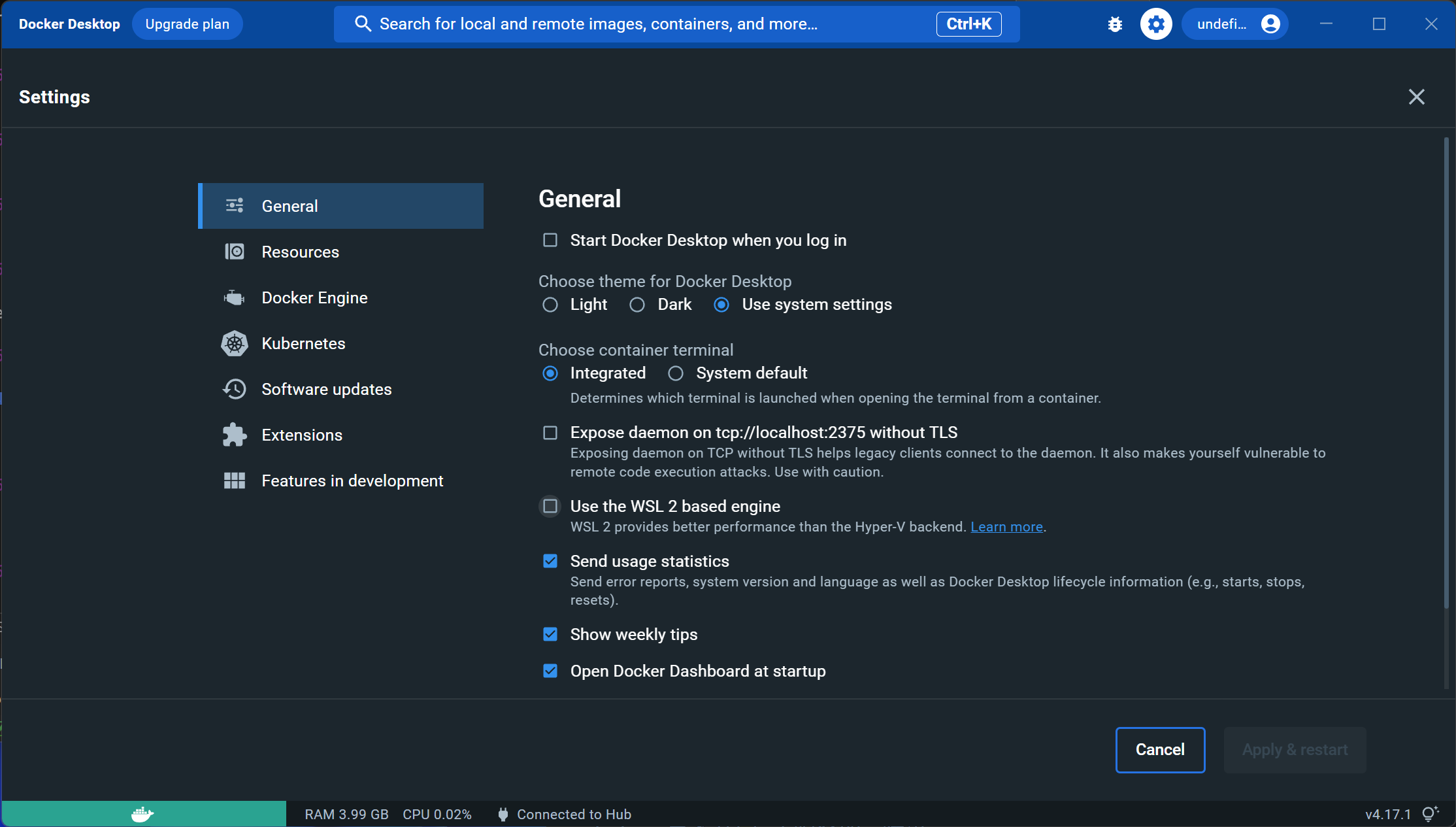Viewport: 1456px width, 827px height.
Task: Click the Software updates clock icon
Action: point(234,389)
